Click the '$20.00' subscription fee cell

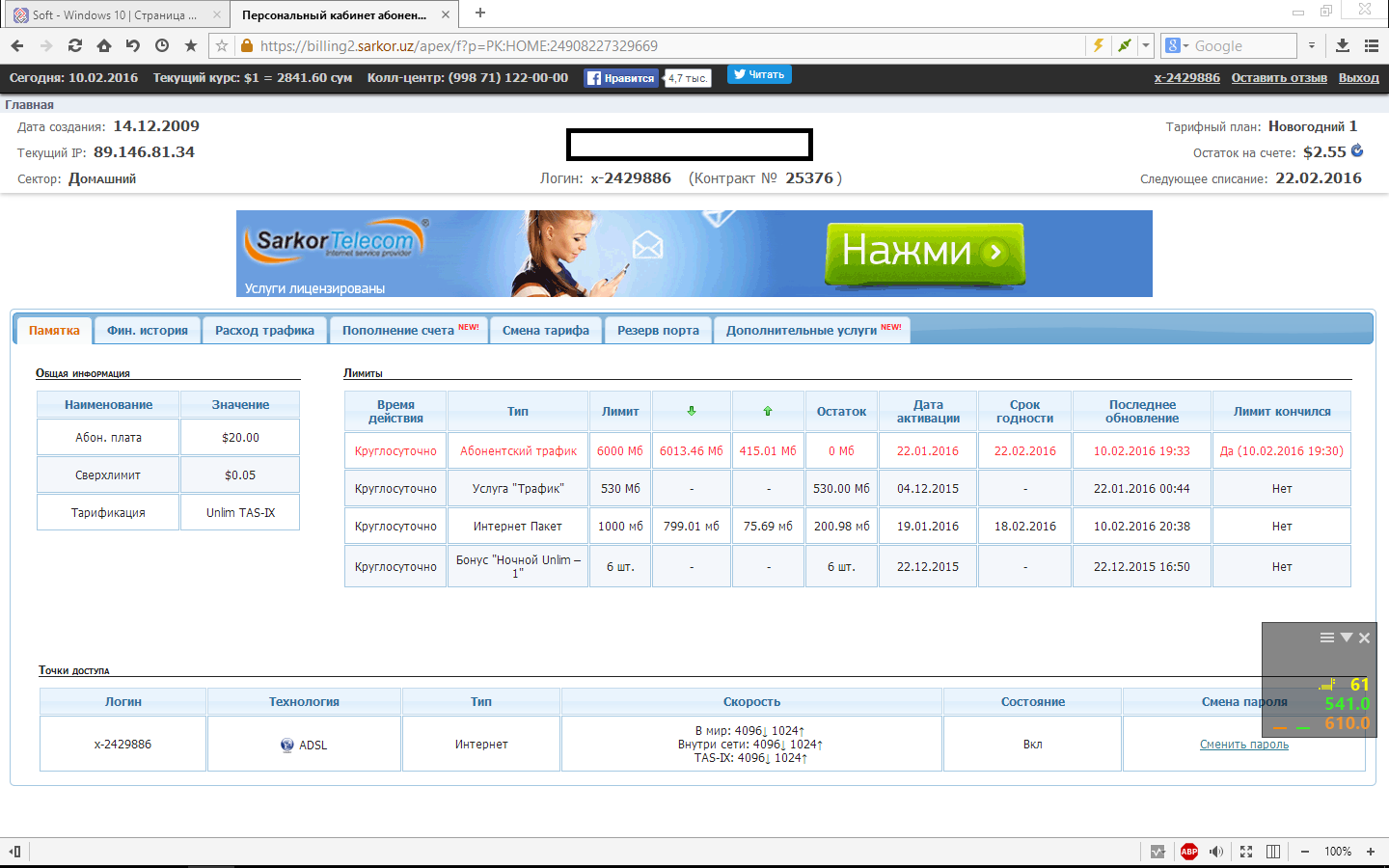240,437
